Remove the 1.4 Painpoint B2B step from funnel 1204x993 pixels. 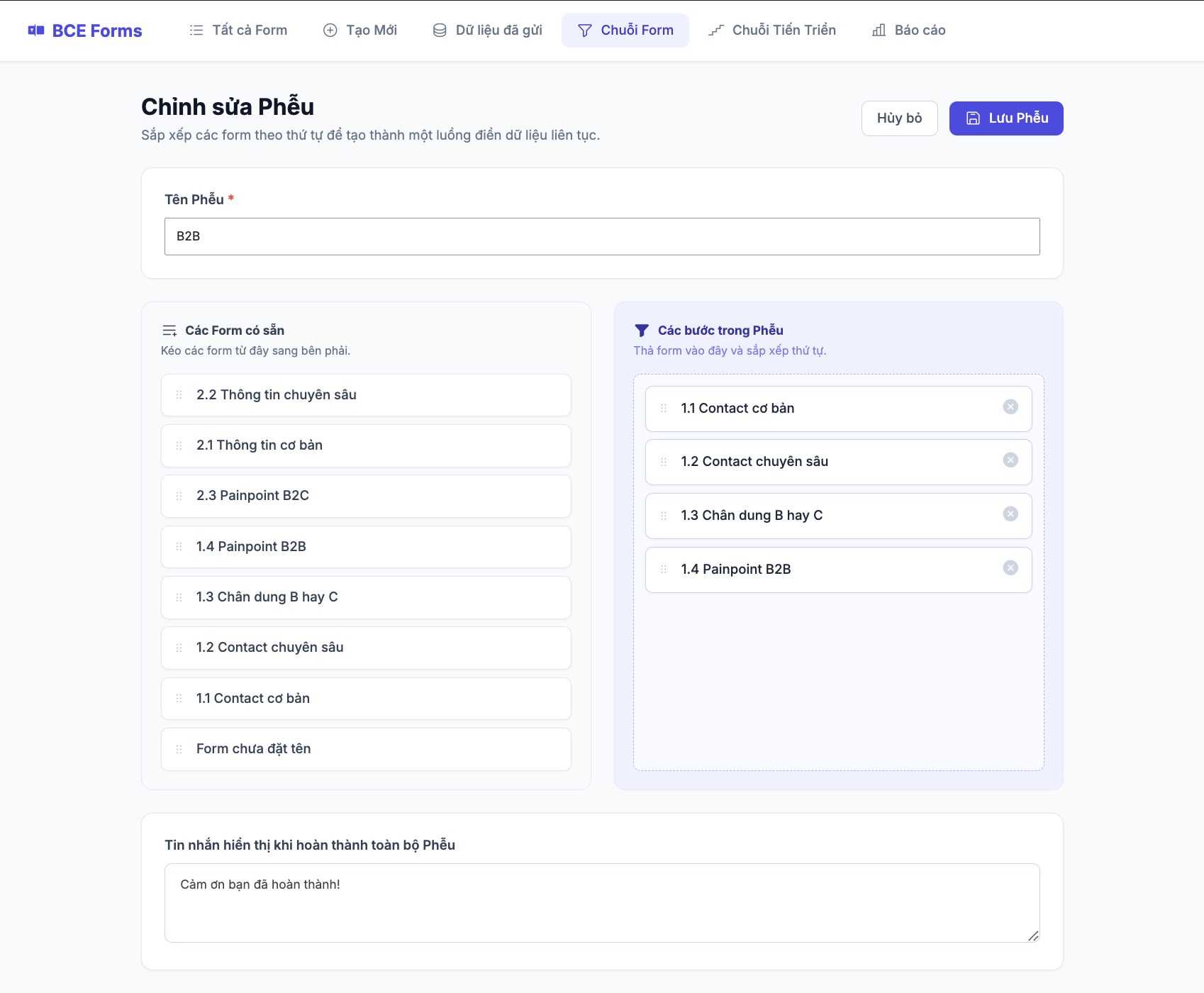click(1010, 568)
